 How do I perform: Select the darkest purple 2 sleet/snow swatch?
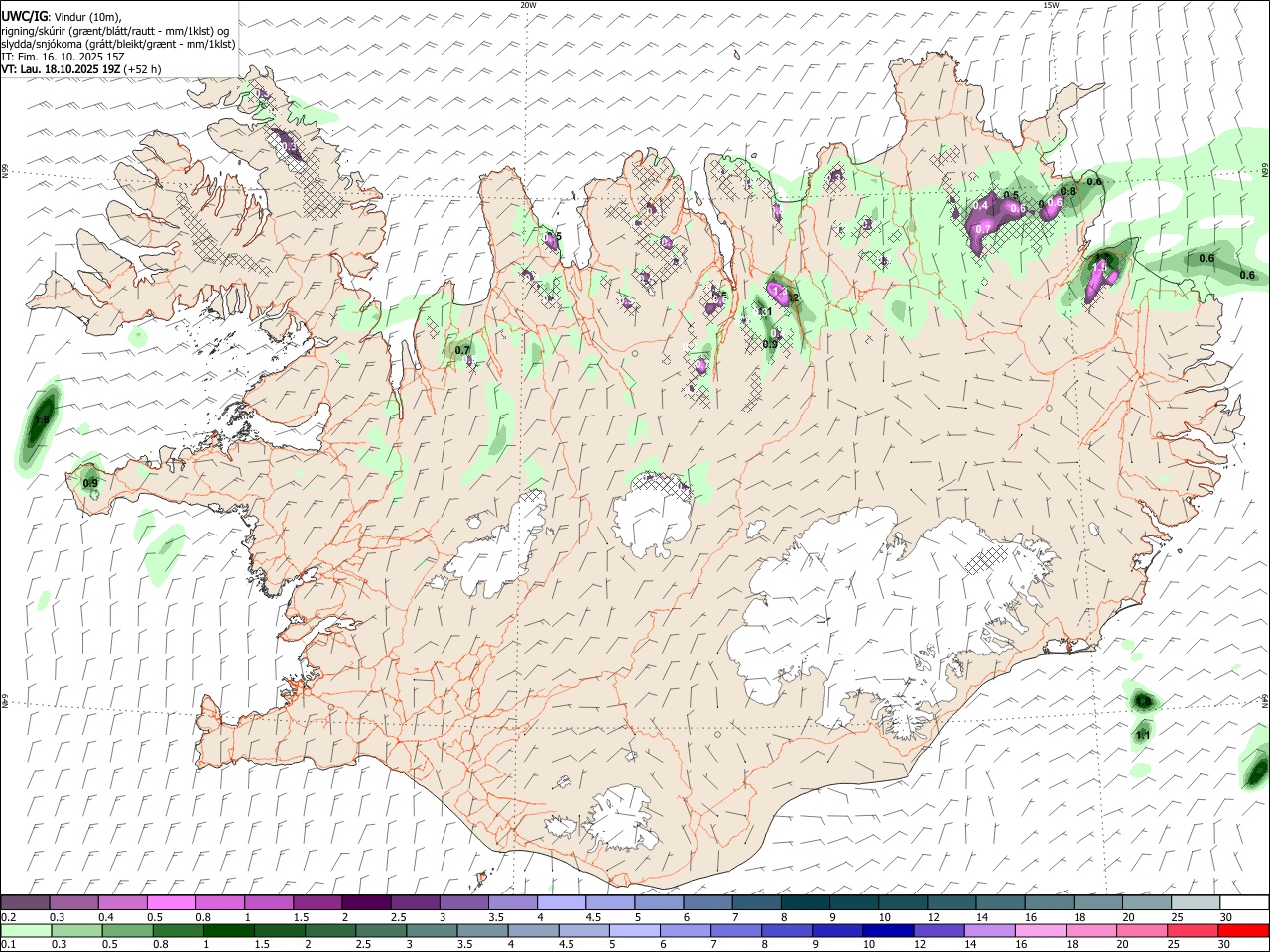point(367,902)
